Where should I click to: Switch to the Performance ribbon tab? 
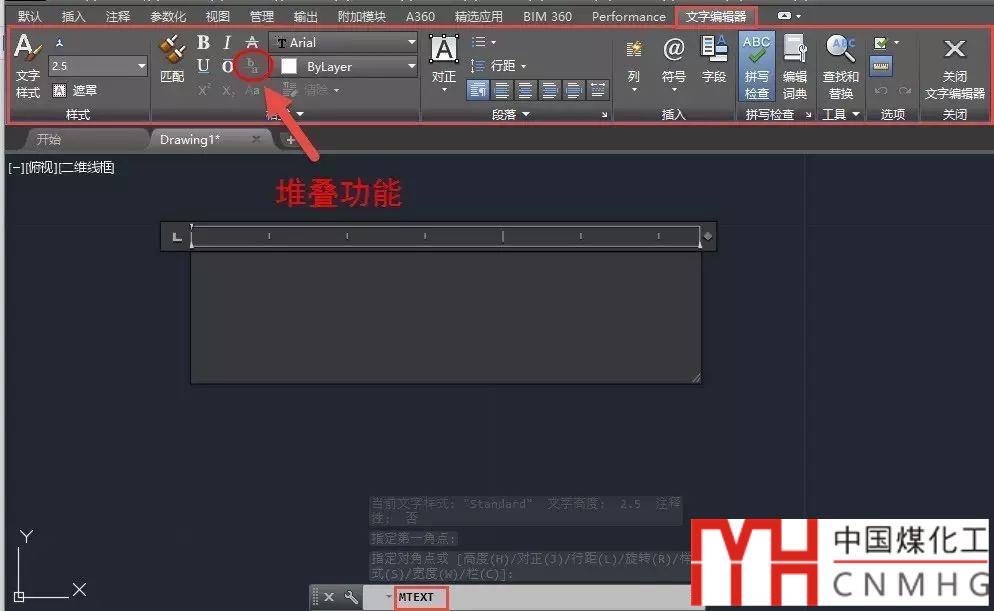click(628, 16)
